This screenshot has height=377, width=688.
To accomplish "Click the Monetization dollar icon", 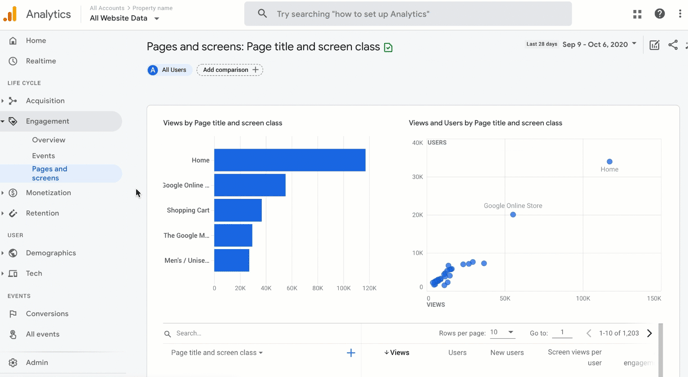I will click(x=13, y=193).
